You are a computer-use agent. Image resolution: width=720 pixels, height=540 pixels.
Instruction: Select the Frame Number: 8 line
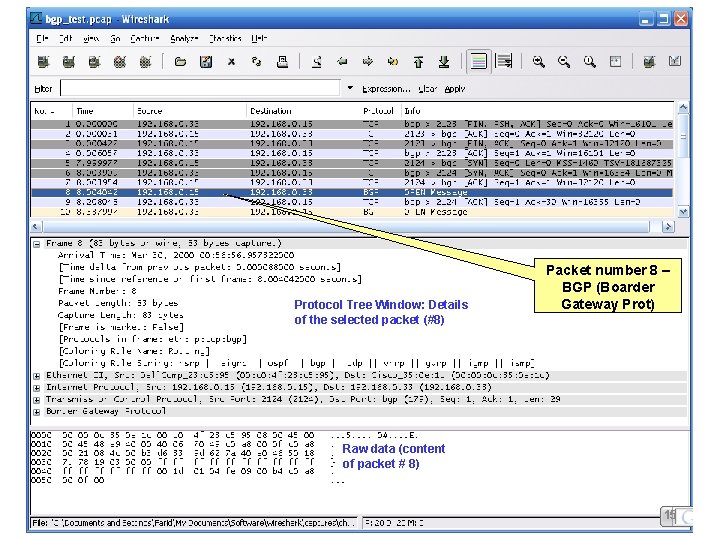point(97,291)
